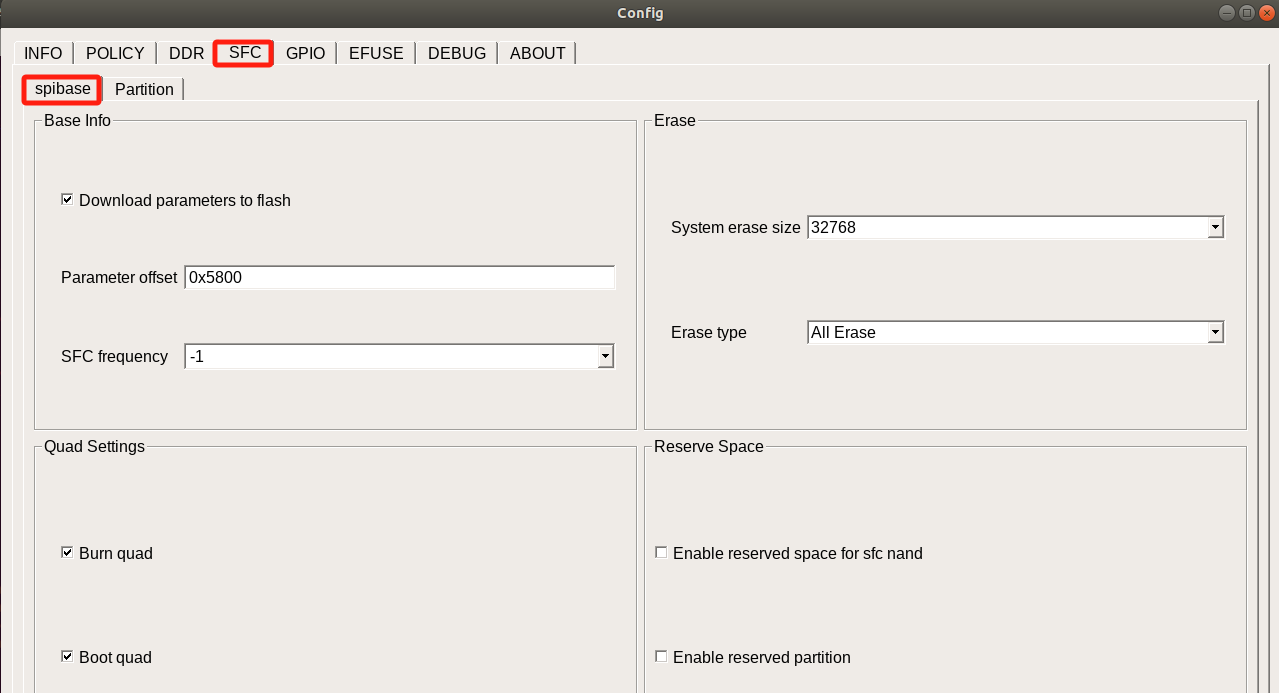The width and height of the screenshot is (1279, 693).
Task: Open the EFUSE tab
Action: tap(376, 53)
